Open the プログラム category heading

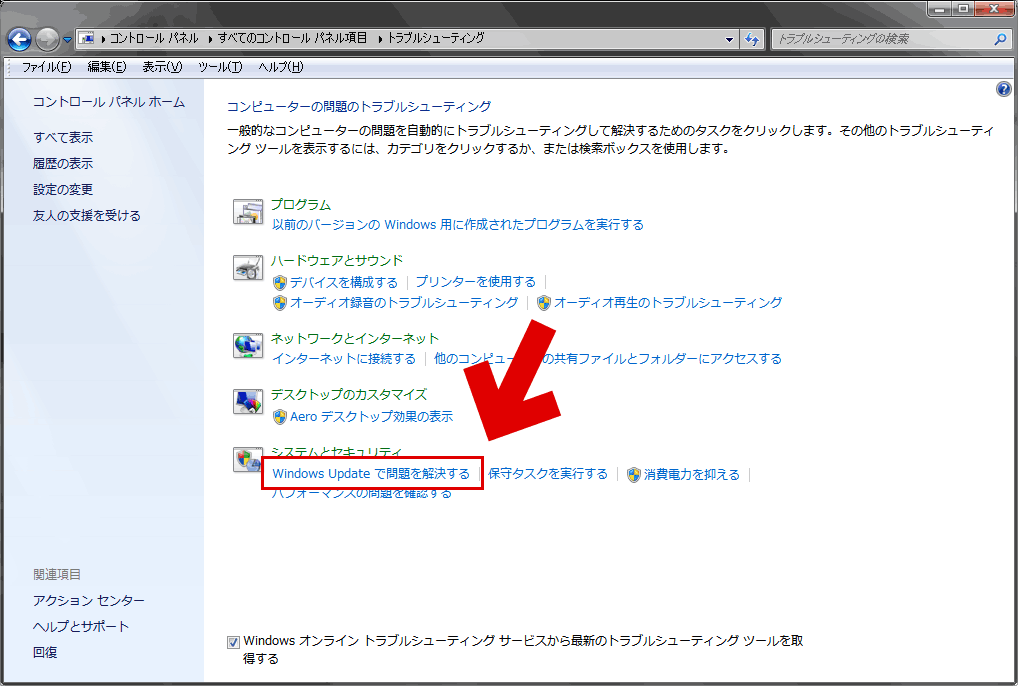[x=301, y=204]
